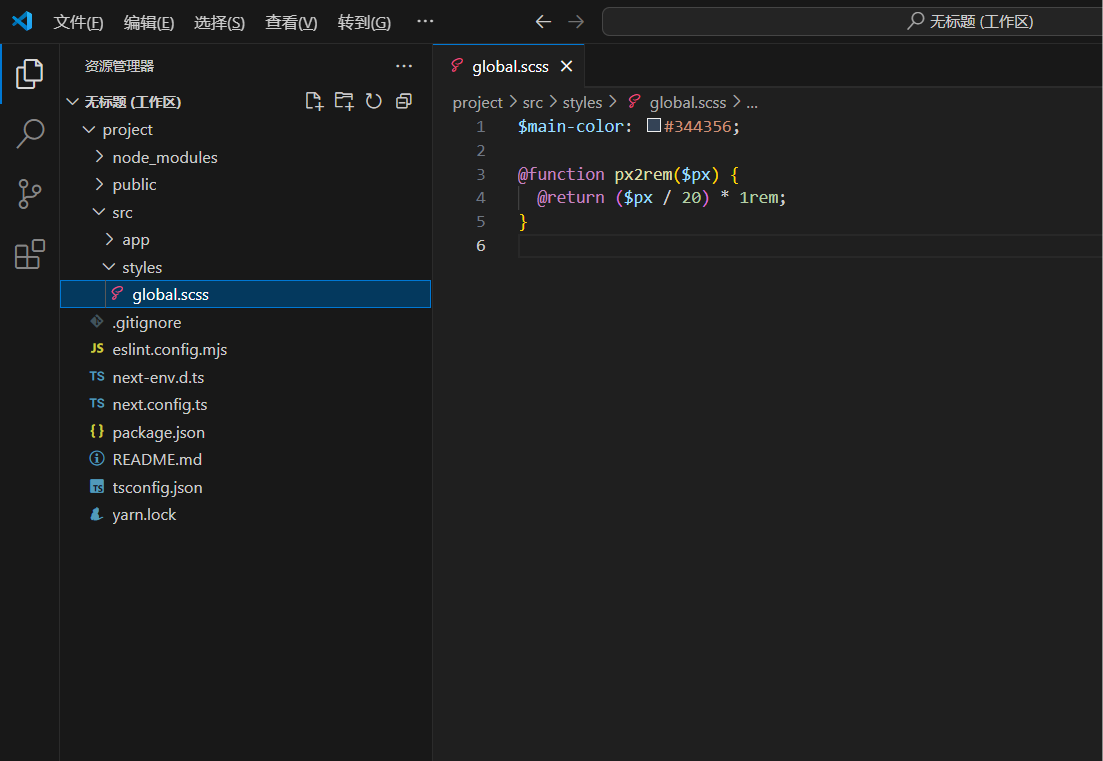Click the $main-color variable on line 1
This screenshot has width=1103, height=761.
570,127
